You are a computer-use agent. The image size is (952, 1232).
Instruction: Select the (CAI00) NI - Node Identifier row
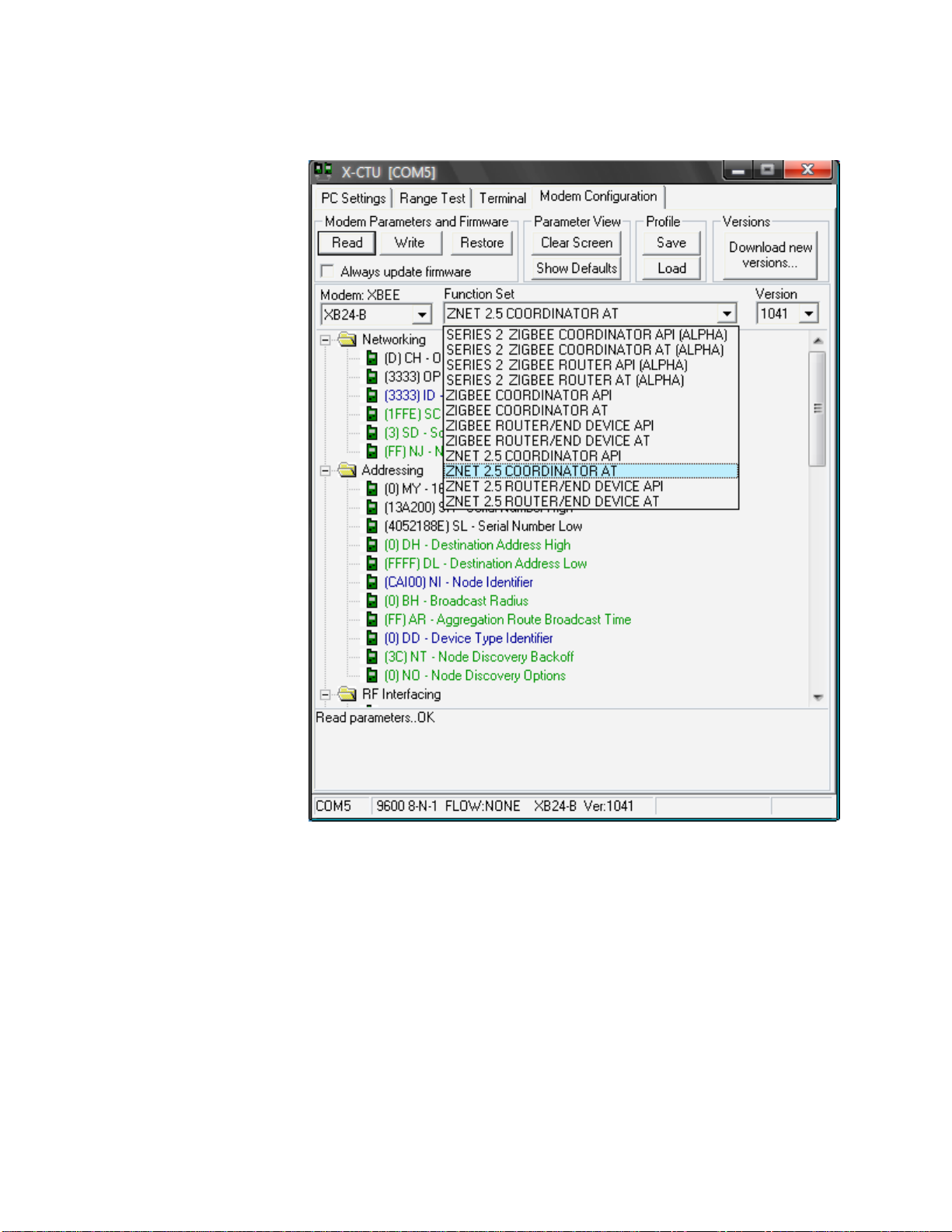[459, 582]
